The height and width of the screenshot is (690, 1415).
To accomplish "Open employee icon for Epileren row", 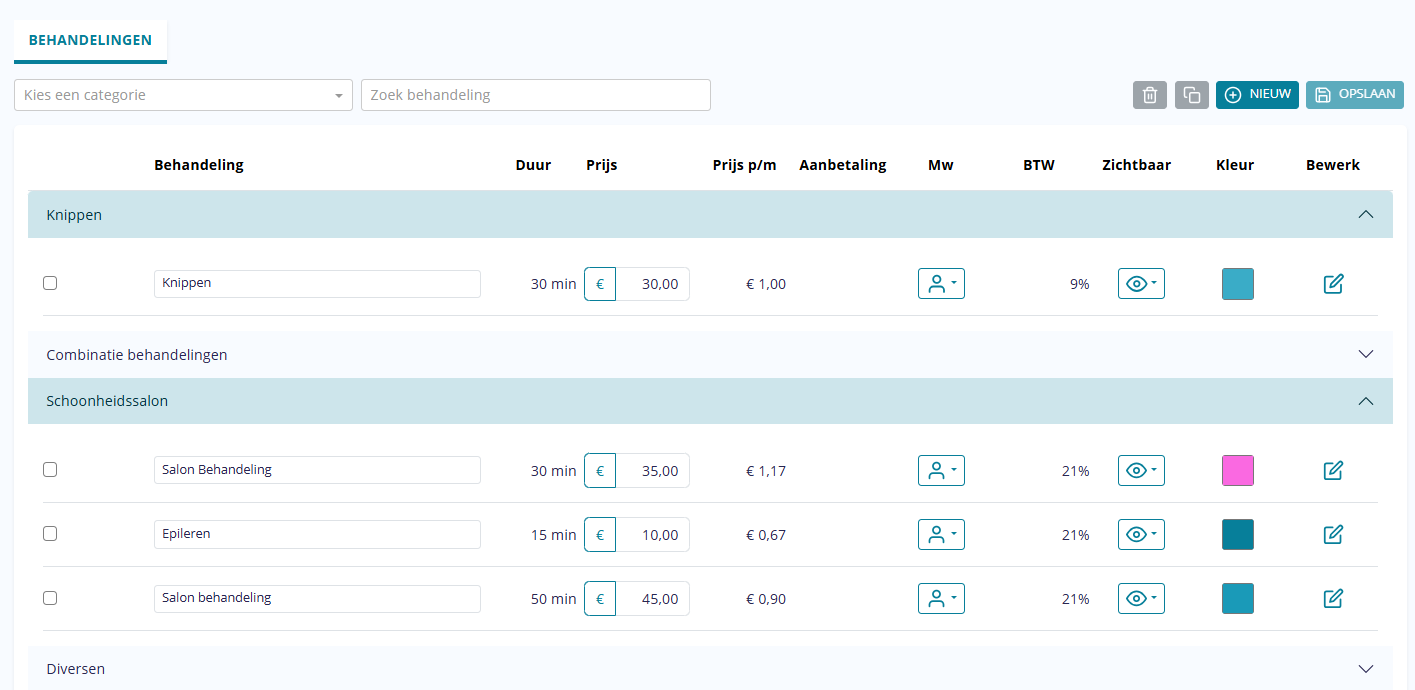I will click(941, 535).
